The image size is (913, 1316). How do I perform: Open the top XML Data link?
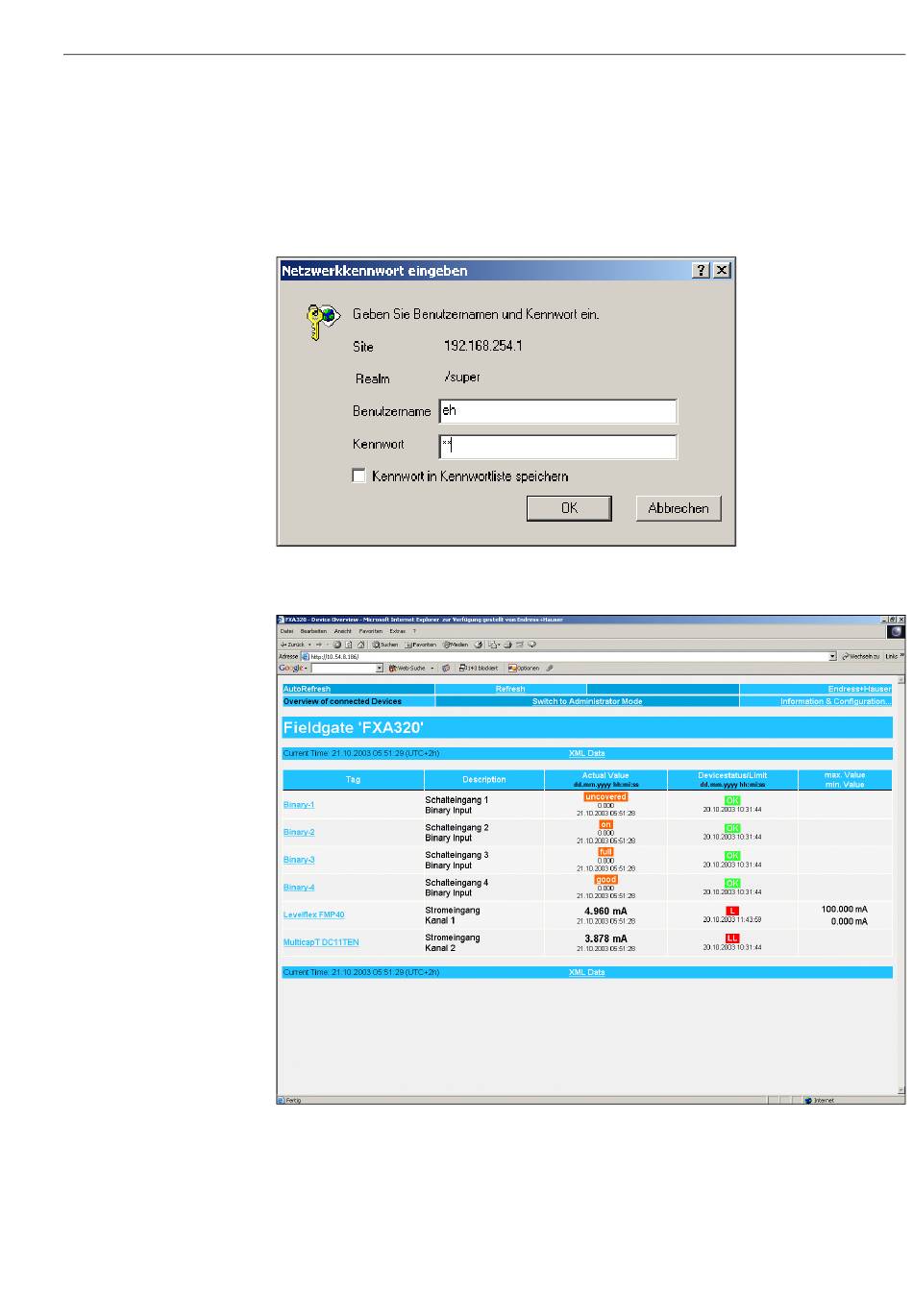click(x=587, y=753)
